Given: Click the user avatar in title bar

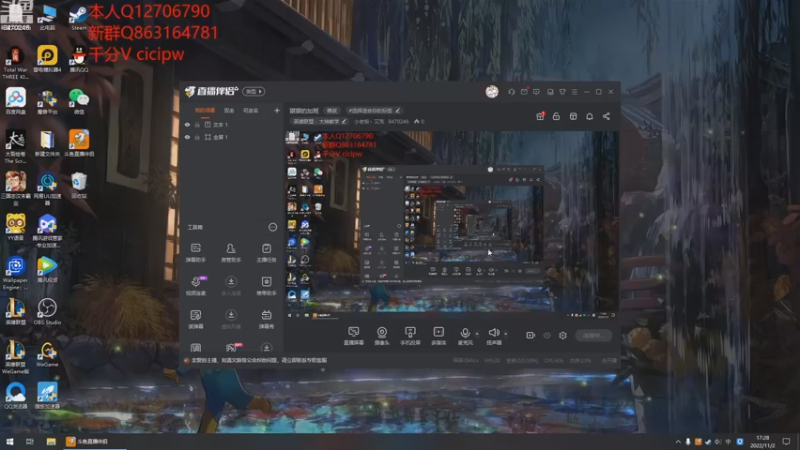Looking at the screenshot, I should (492, 91).
